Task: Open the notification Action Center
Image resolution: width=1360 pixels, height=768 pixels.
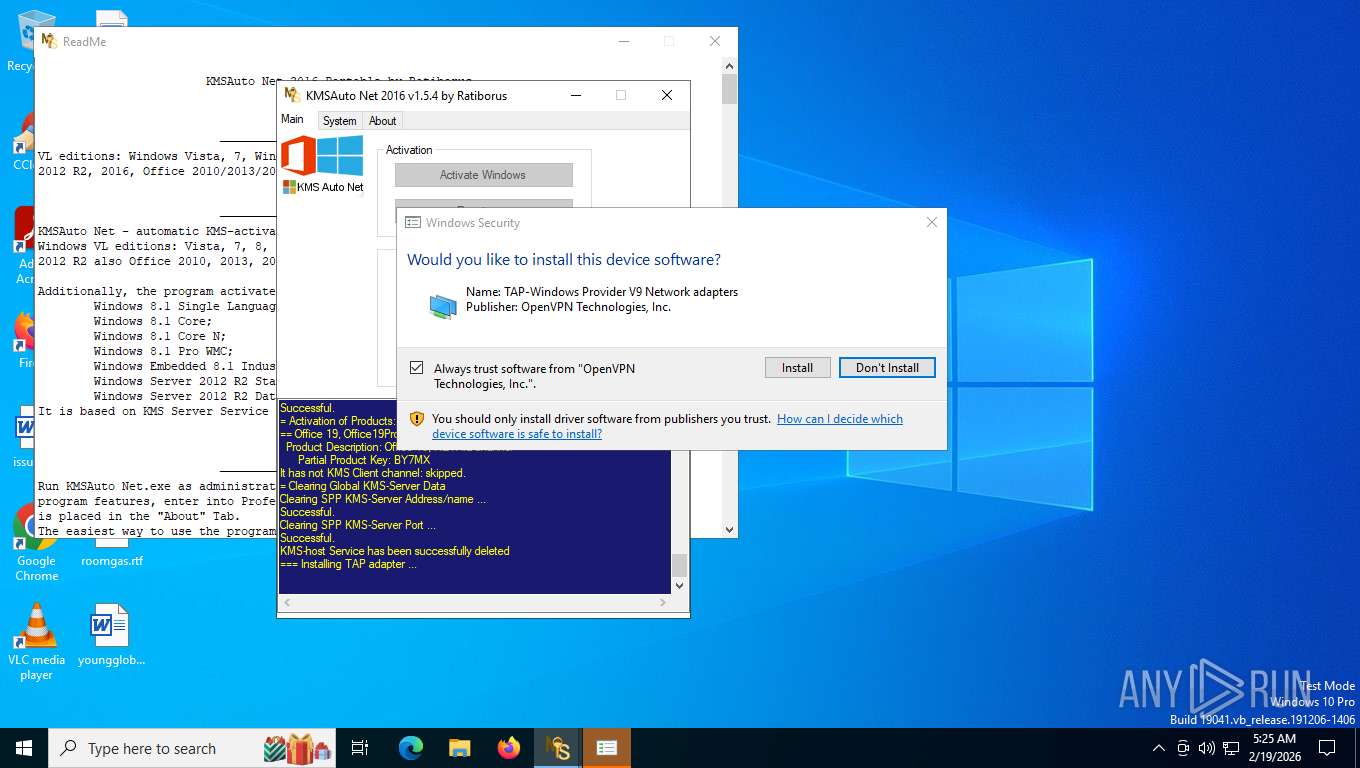Action: [1327, 748]
